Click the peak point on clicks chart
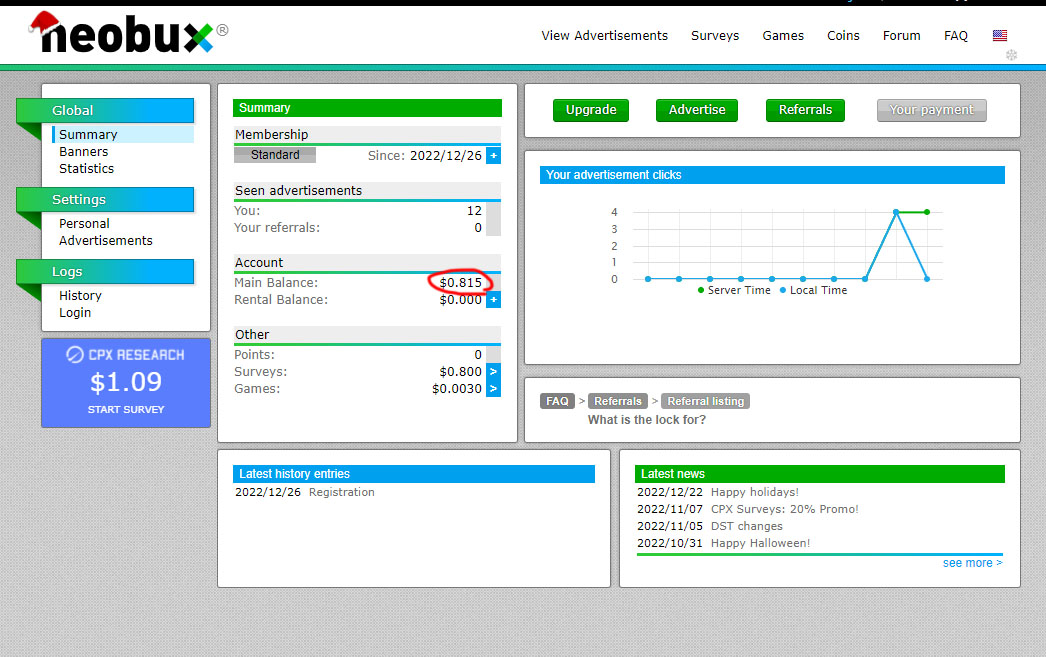The image size is (1046, 657). point(896,212)
